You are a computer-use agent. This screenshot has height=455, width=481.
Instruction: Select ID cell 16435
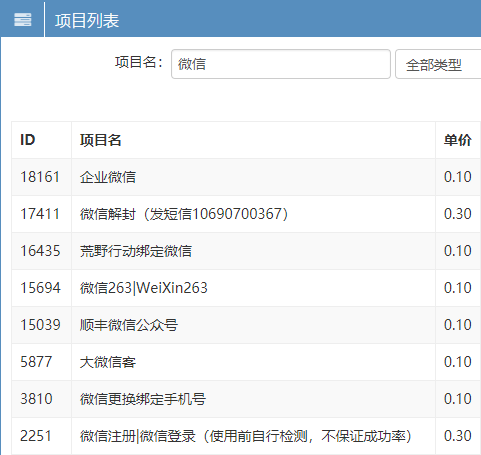click(x=40, y=251)
